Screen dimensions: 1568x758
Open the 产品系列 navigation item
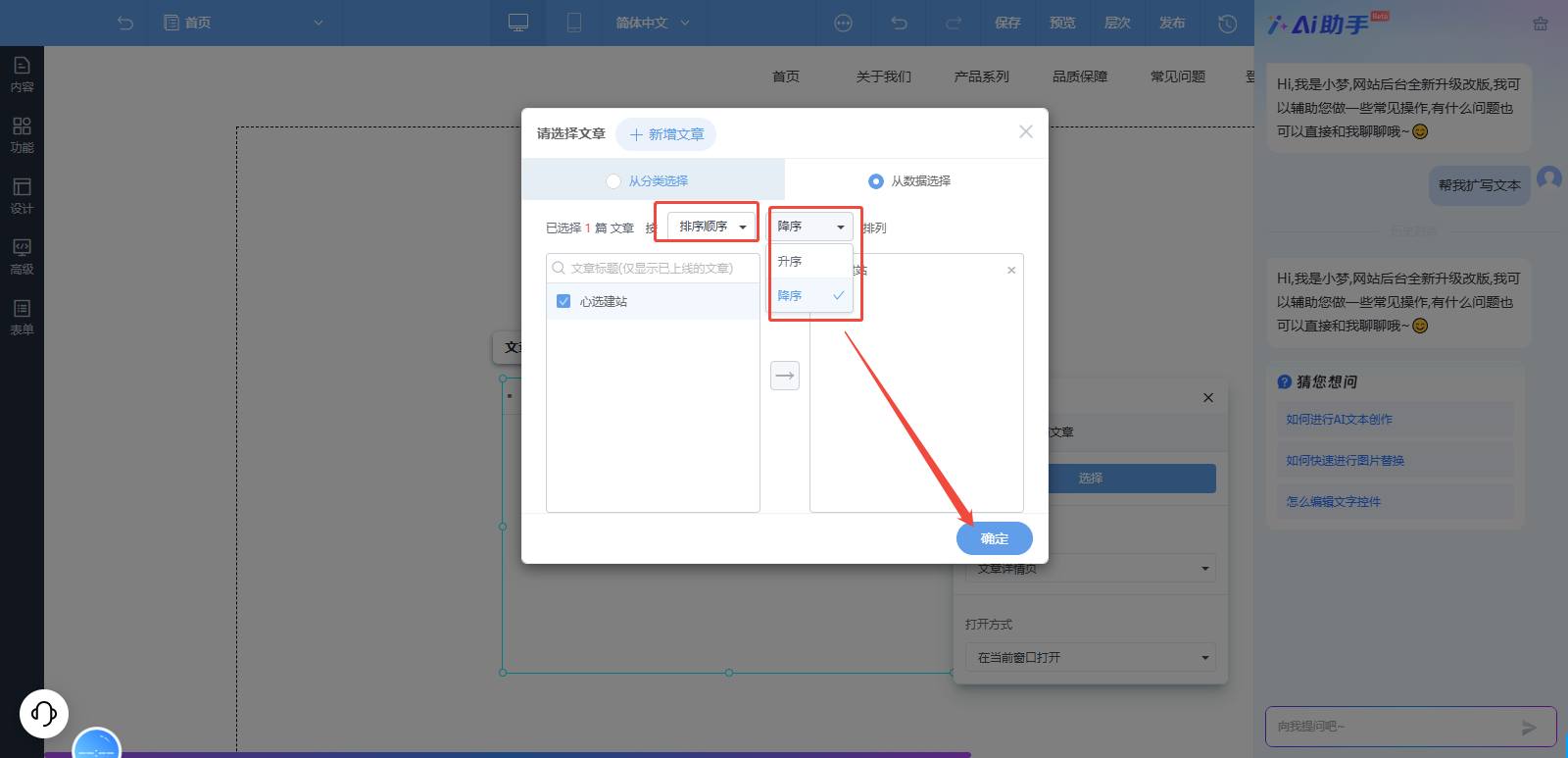point(982,76)
